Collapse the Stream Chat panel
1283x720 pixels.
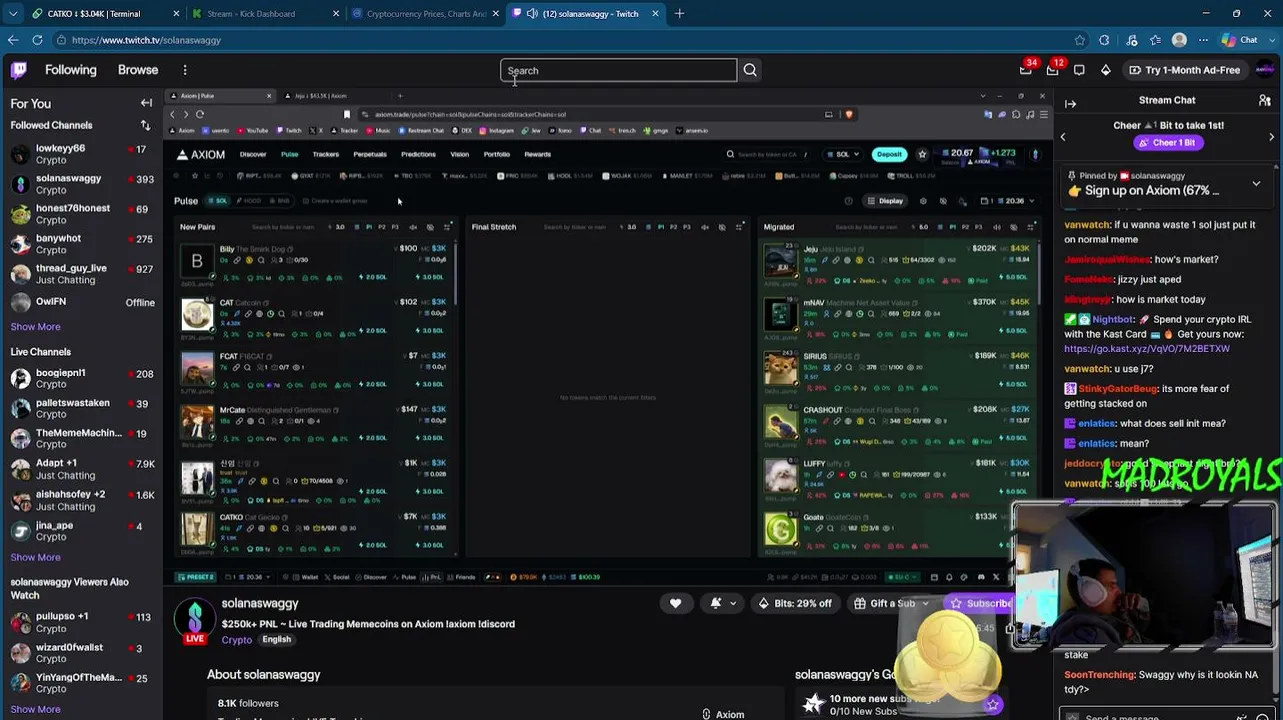pos(1070,103)
